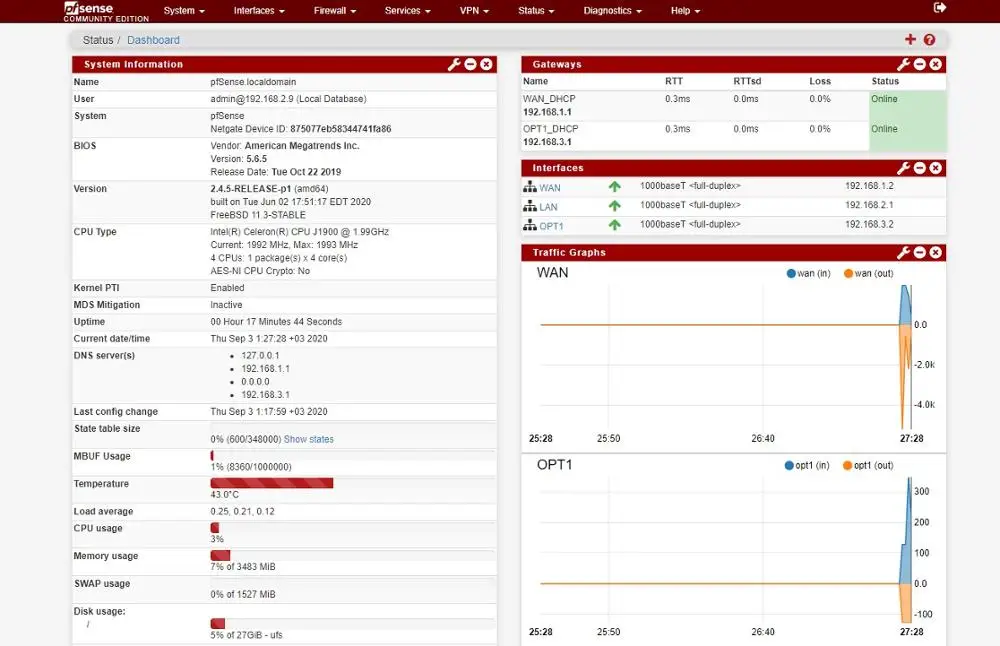Click uptime value 00 Hour 17 Minutes

coord(276,322)
